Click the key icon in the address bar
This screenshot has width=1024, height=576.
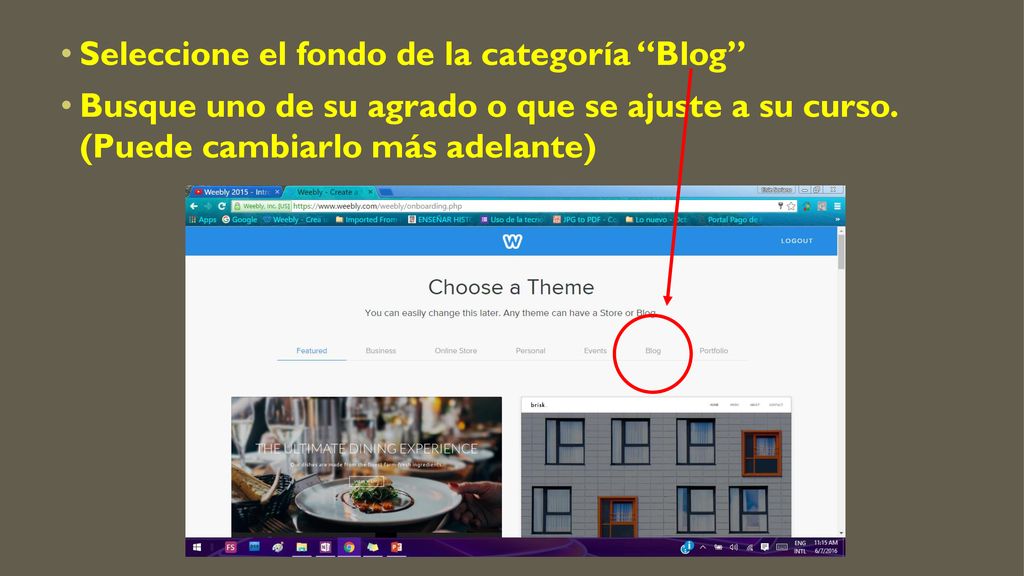click(x=780, y=206)
